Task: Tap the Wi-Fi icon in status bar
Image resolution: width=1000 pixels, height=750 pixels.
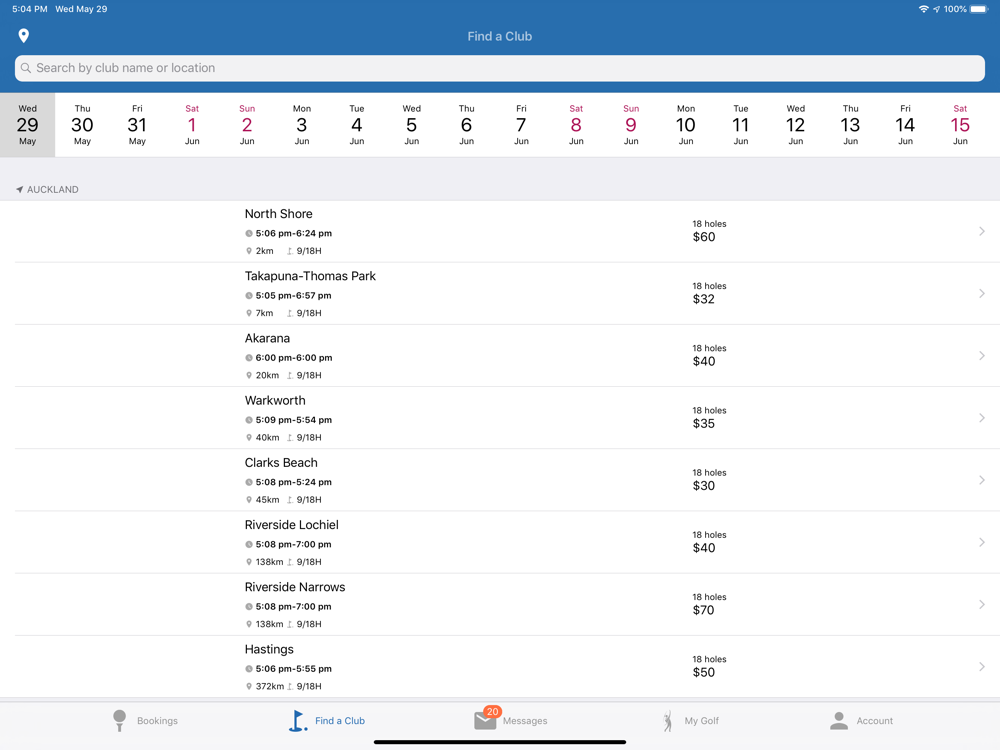Action: pyautogui.click(x=923, y=9)
